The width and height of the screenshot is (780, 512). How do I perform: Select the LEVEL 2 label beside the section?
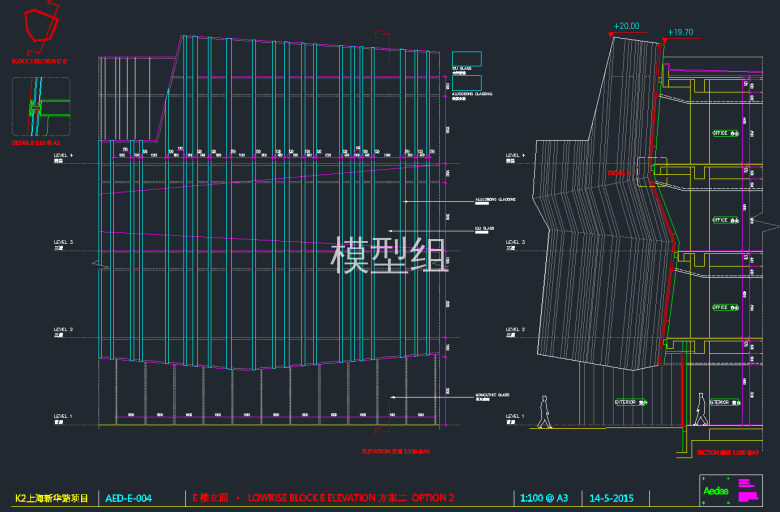click(515, 332)
